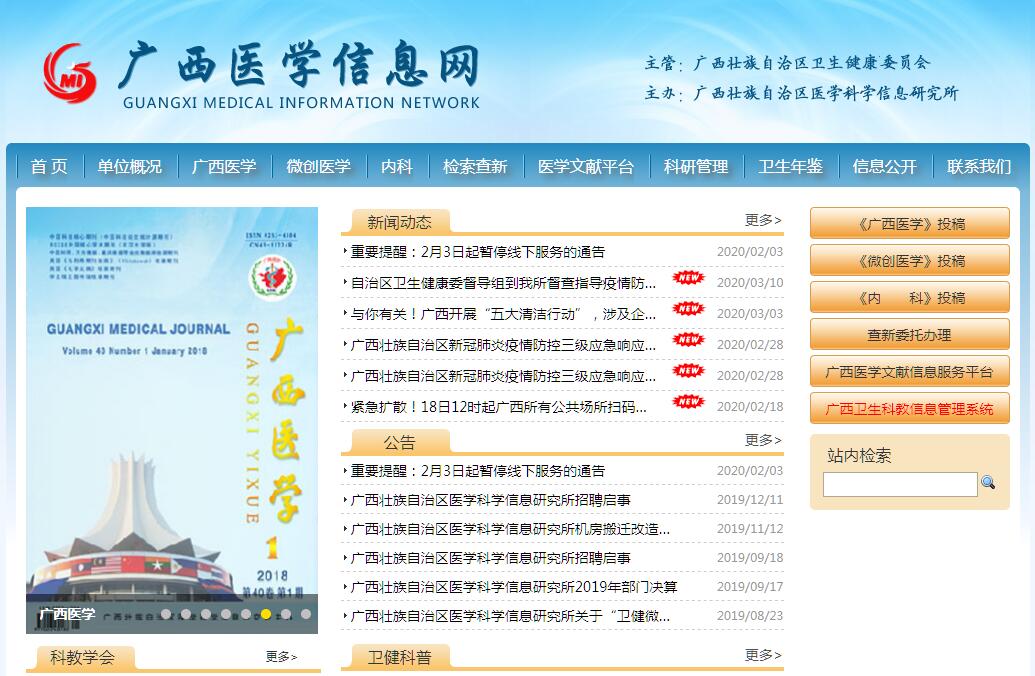1035x676 pixels.
Task: Select the last carousel dot indicator
Action: (x=306, y=614)
